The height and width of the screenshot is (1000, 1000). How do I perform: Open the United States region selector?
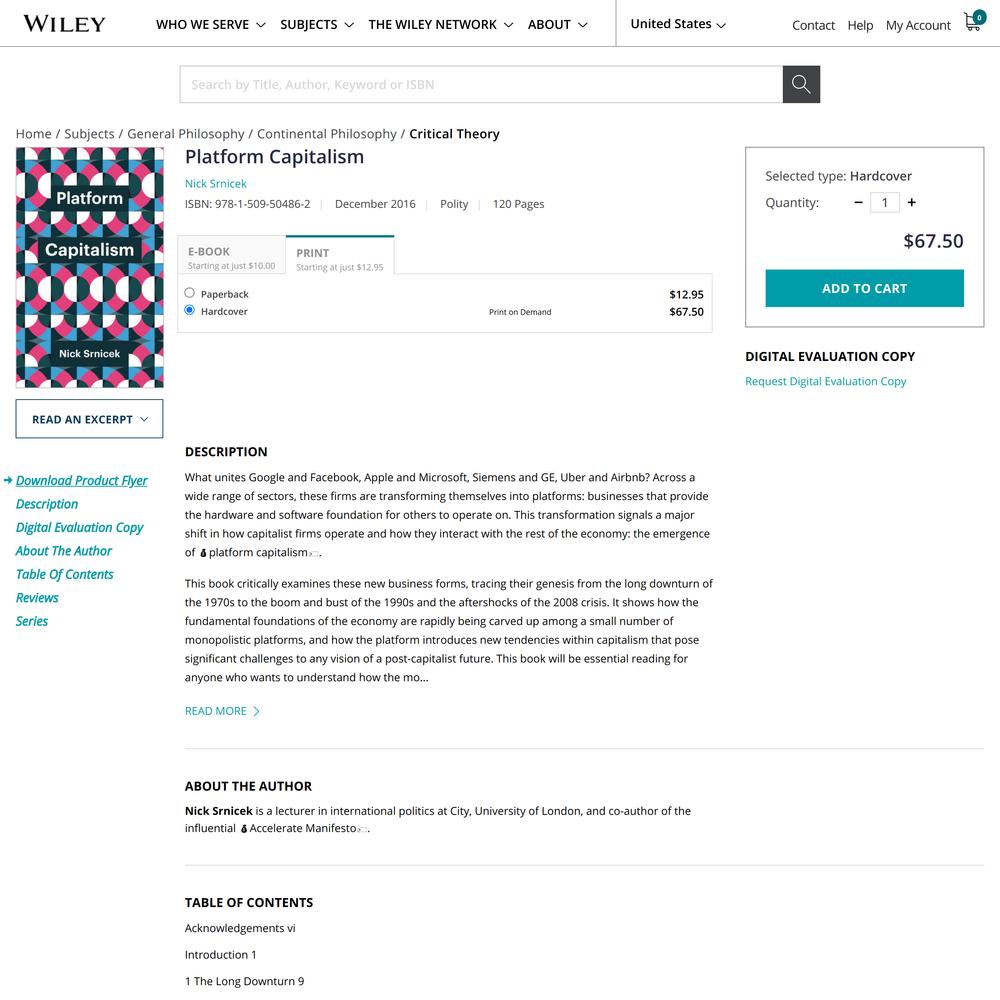678,24
